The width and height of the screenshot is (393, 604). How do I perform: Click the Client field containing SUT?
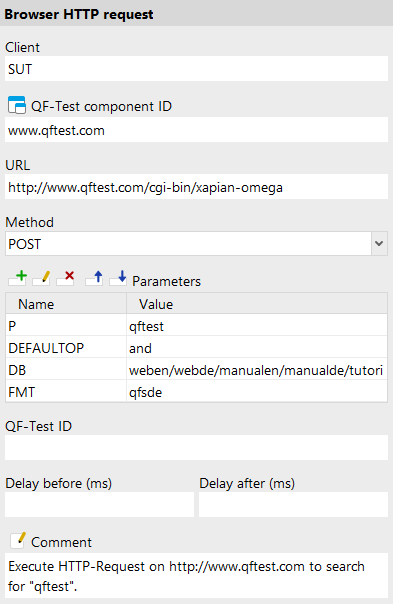pos(196,69)
